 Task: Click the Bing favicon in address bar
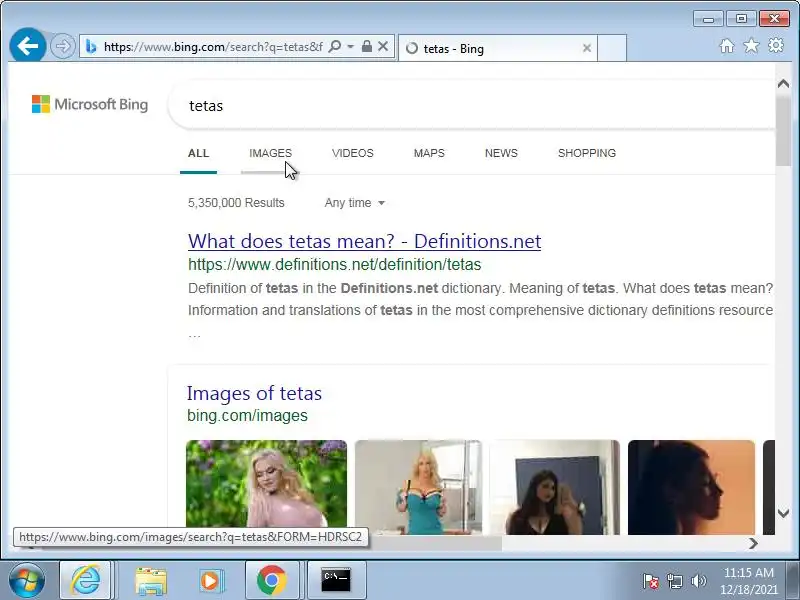click(91, 47)
